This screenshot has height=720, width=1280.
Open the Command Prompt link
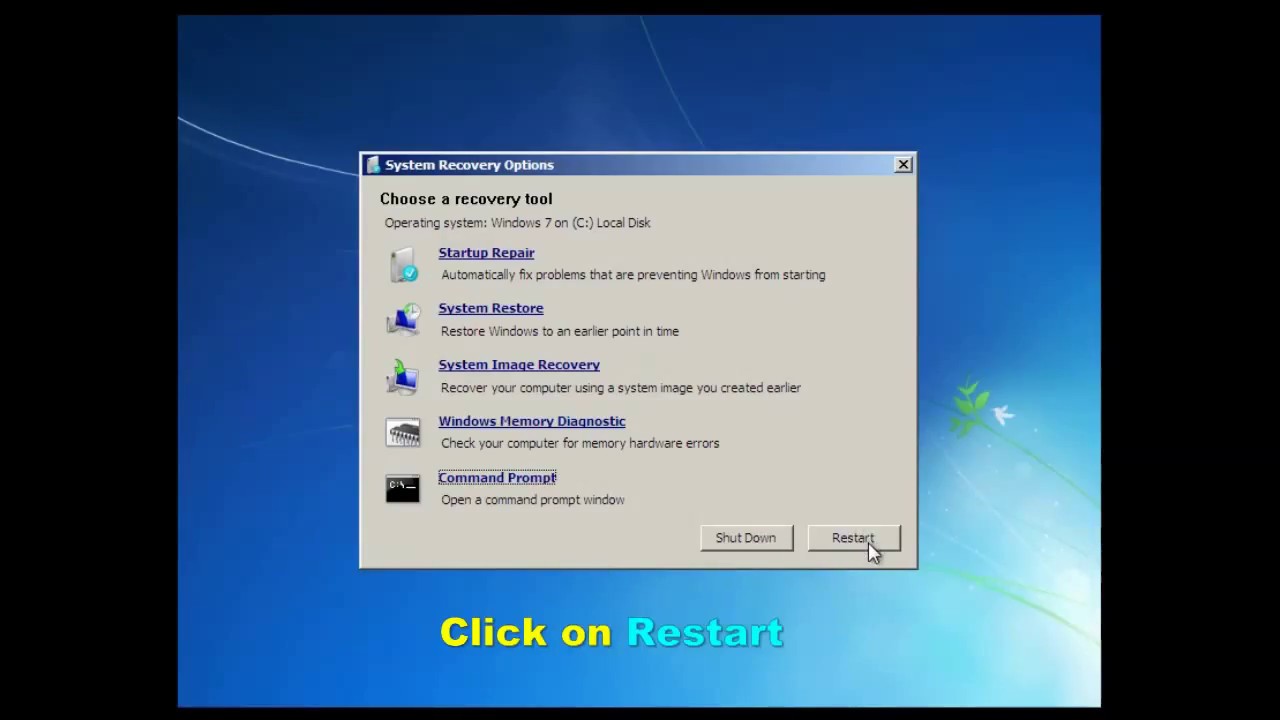497,477
